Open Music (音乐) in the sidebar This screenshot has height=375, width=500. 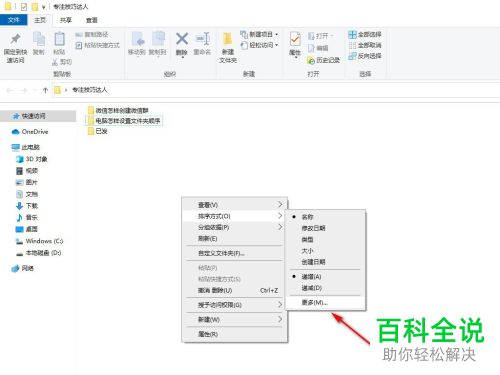(x=27, y=217)
